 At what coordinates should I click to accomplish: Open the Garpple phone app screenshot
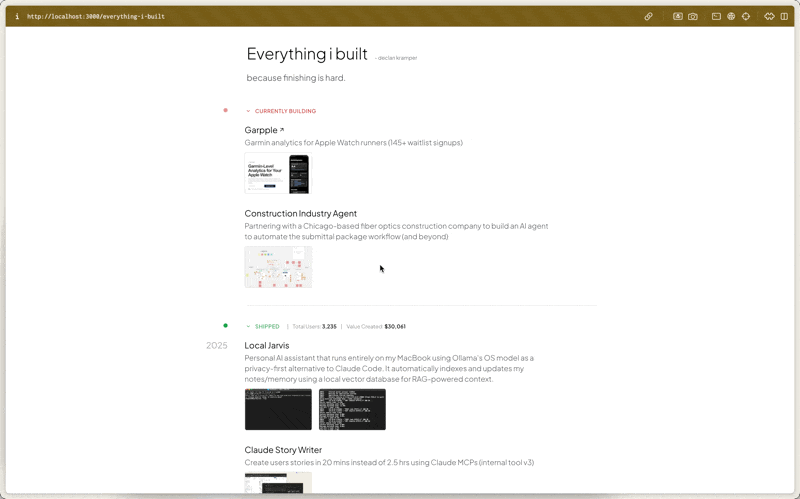pyautogui.click(x=299, y=174)
